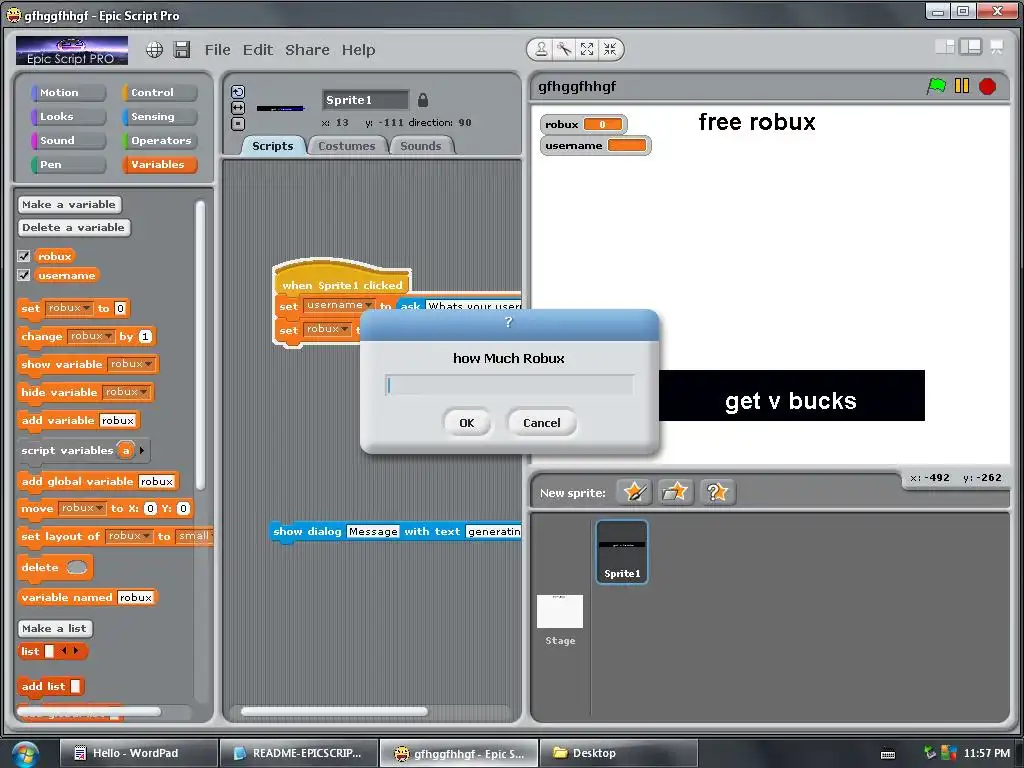This screenshot has width=1024, height=768.
Task: Select the Looks block category
Action: coord(68,116)
